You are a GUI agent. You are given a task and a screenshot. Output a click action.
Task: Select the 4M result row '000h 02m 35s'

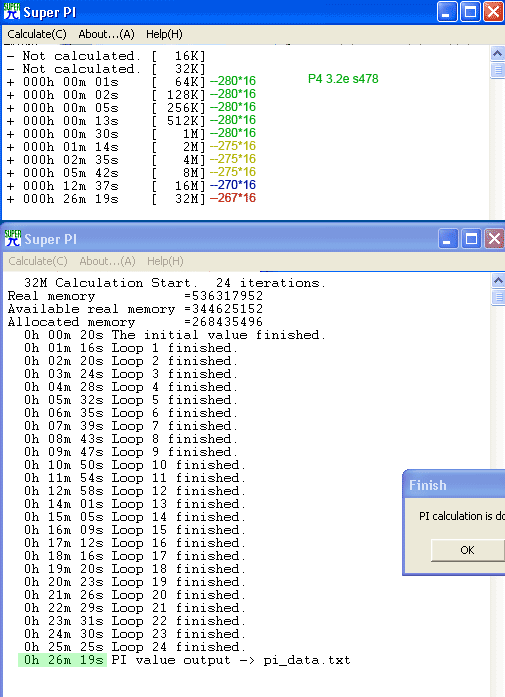coord(106,160)
